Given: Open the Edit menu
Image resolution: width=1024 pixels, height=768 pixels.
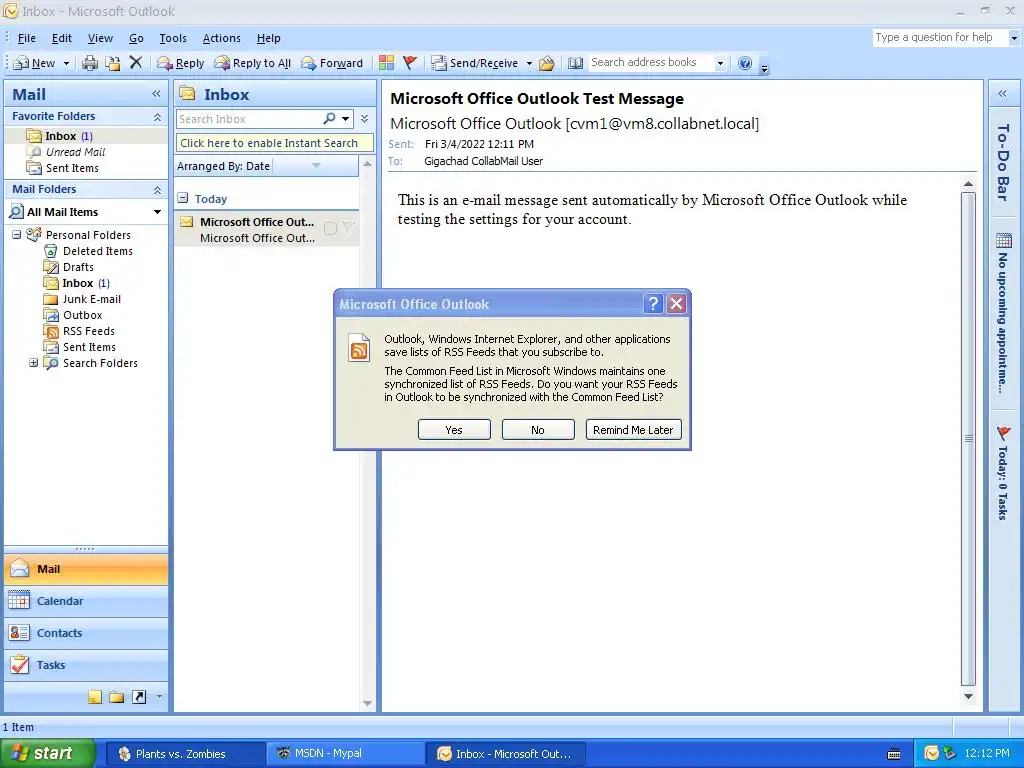Looking at the screenshot, I should (61, 38).
